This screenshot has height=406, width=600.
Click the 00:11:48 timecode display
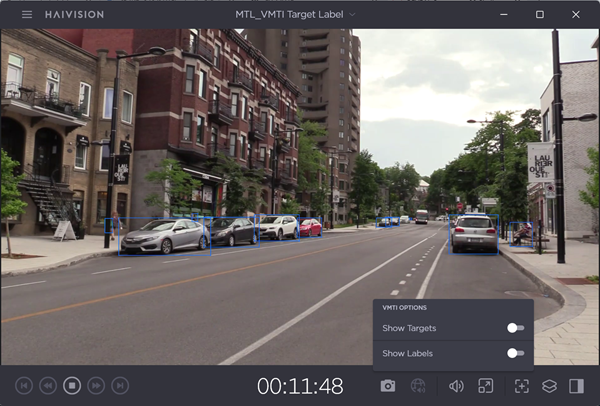click(x=300, y=386)
